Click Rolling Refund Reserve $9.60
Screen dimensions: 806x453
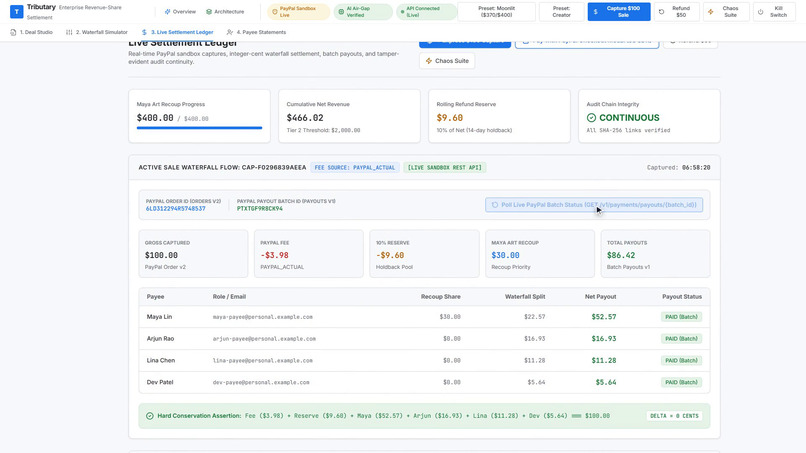pyautogui.click(x=449, y=118)
